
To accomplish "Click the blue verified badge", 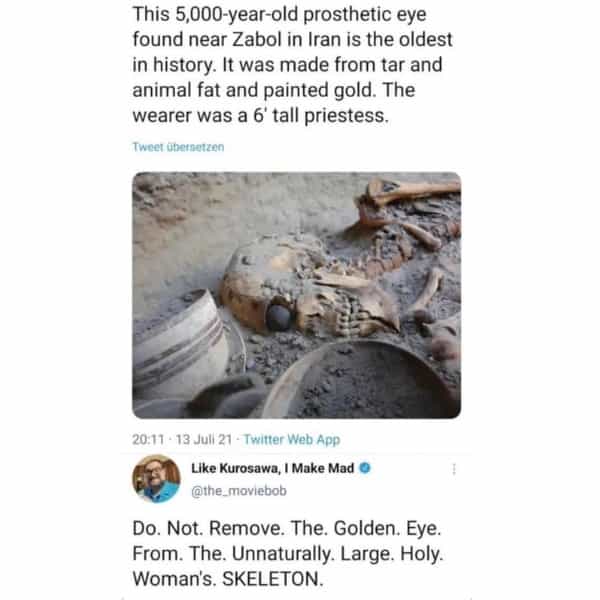I will pos(365,468).
